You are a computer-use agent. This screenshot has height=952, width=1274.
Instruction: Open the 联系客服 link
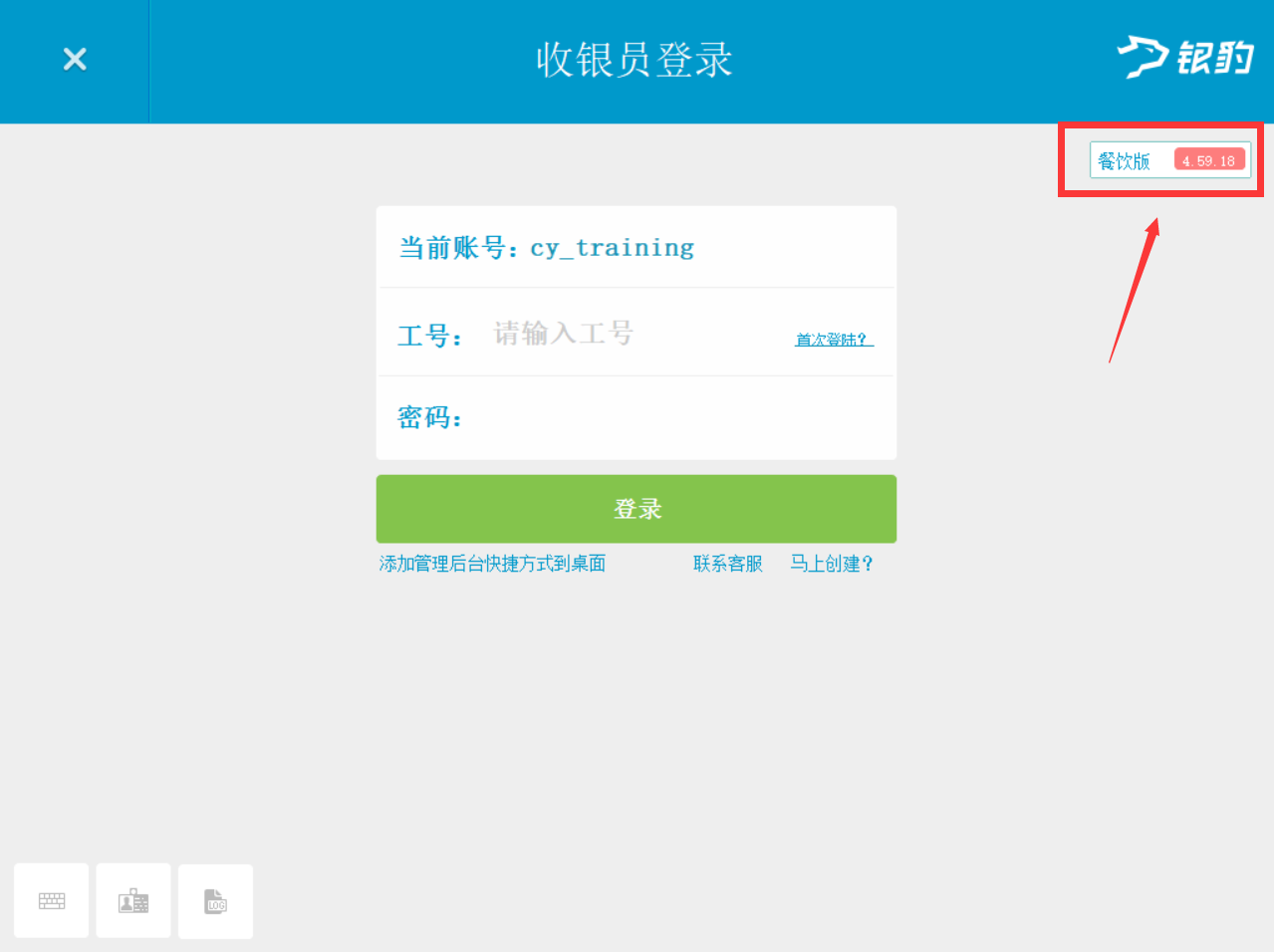[x=728, y=564]
